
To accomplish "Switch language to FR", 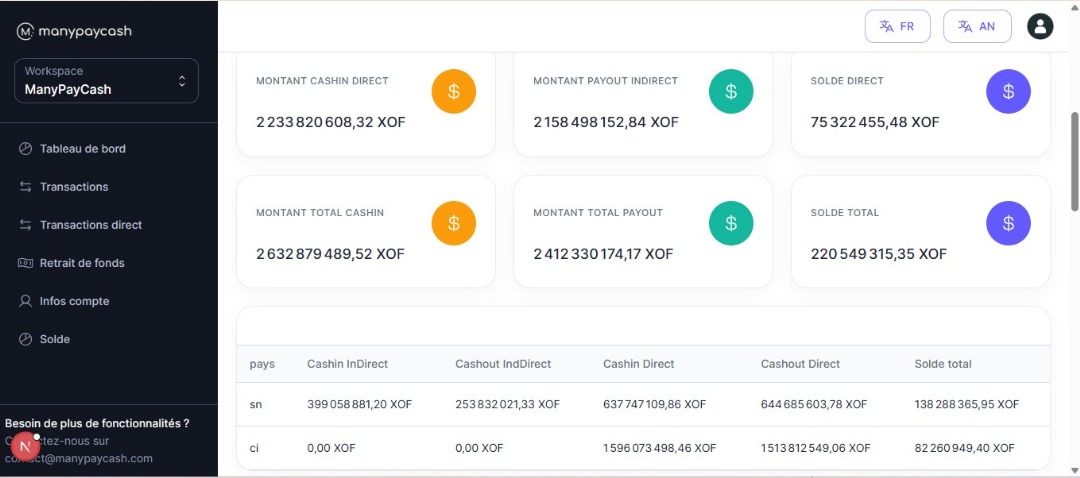I will [x=897, y=27].
